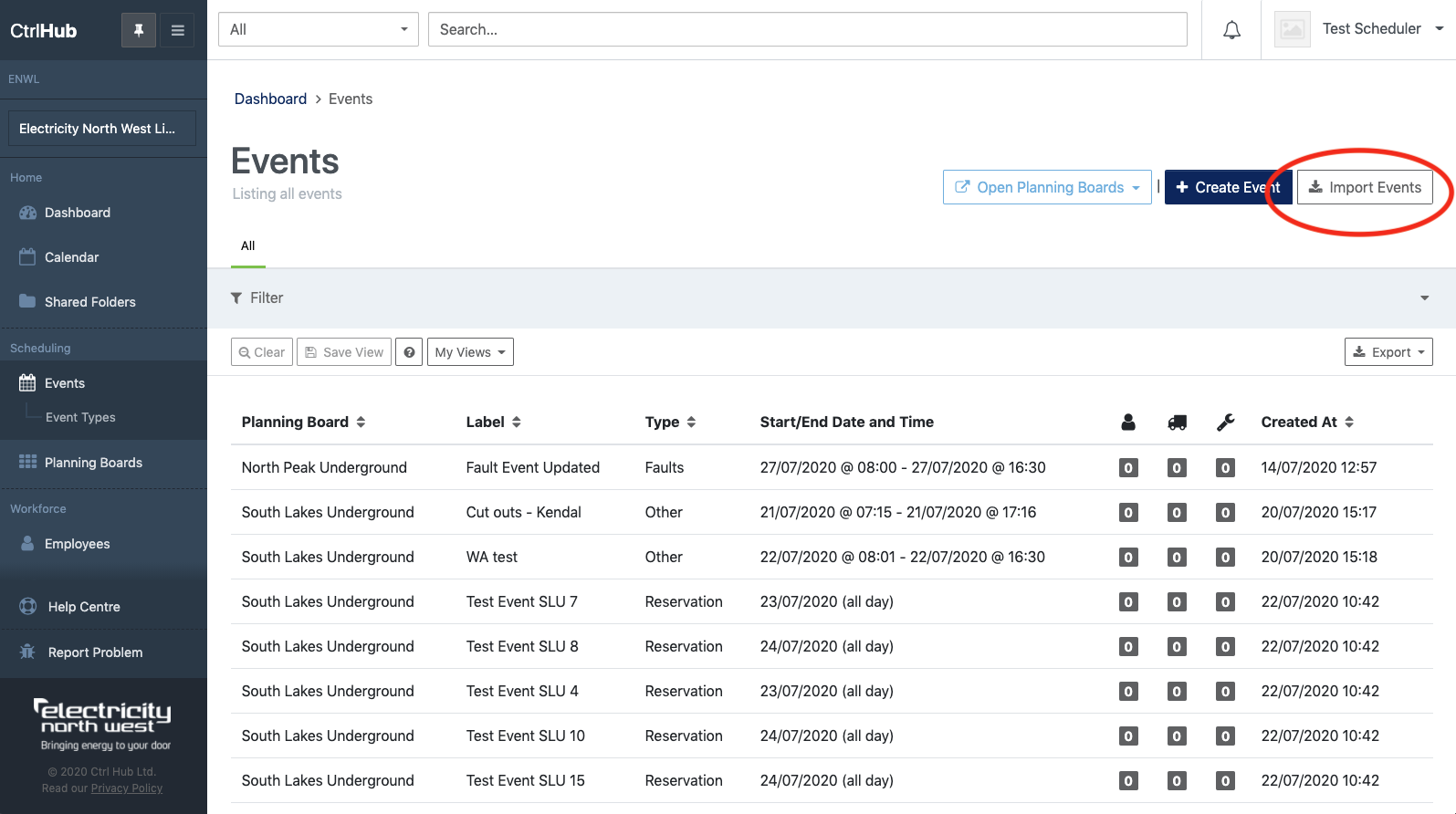The image size is (1456, 814).
Task: Go to Event Types in sidebar
Action: coord(80,417)
